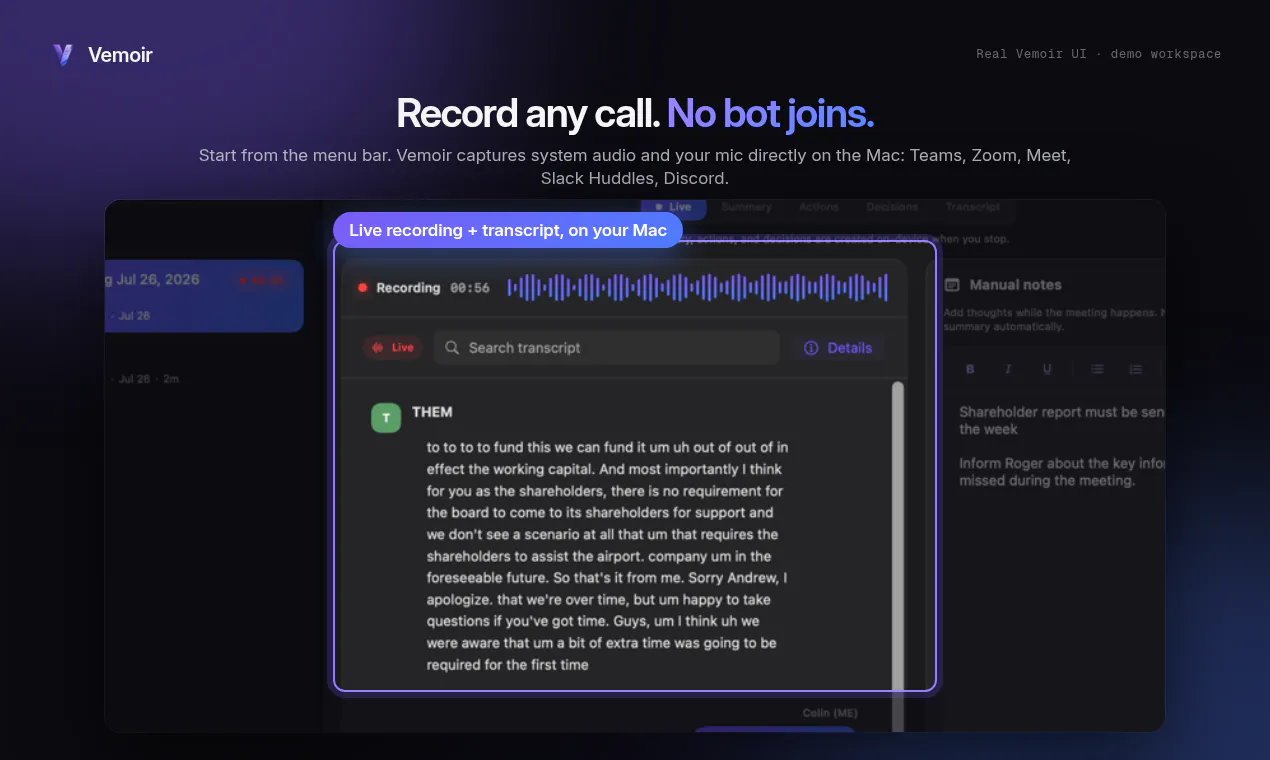Click the "Colin (ME)" speaker label
Screen dimensions: 1270x760
[830, 713]
